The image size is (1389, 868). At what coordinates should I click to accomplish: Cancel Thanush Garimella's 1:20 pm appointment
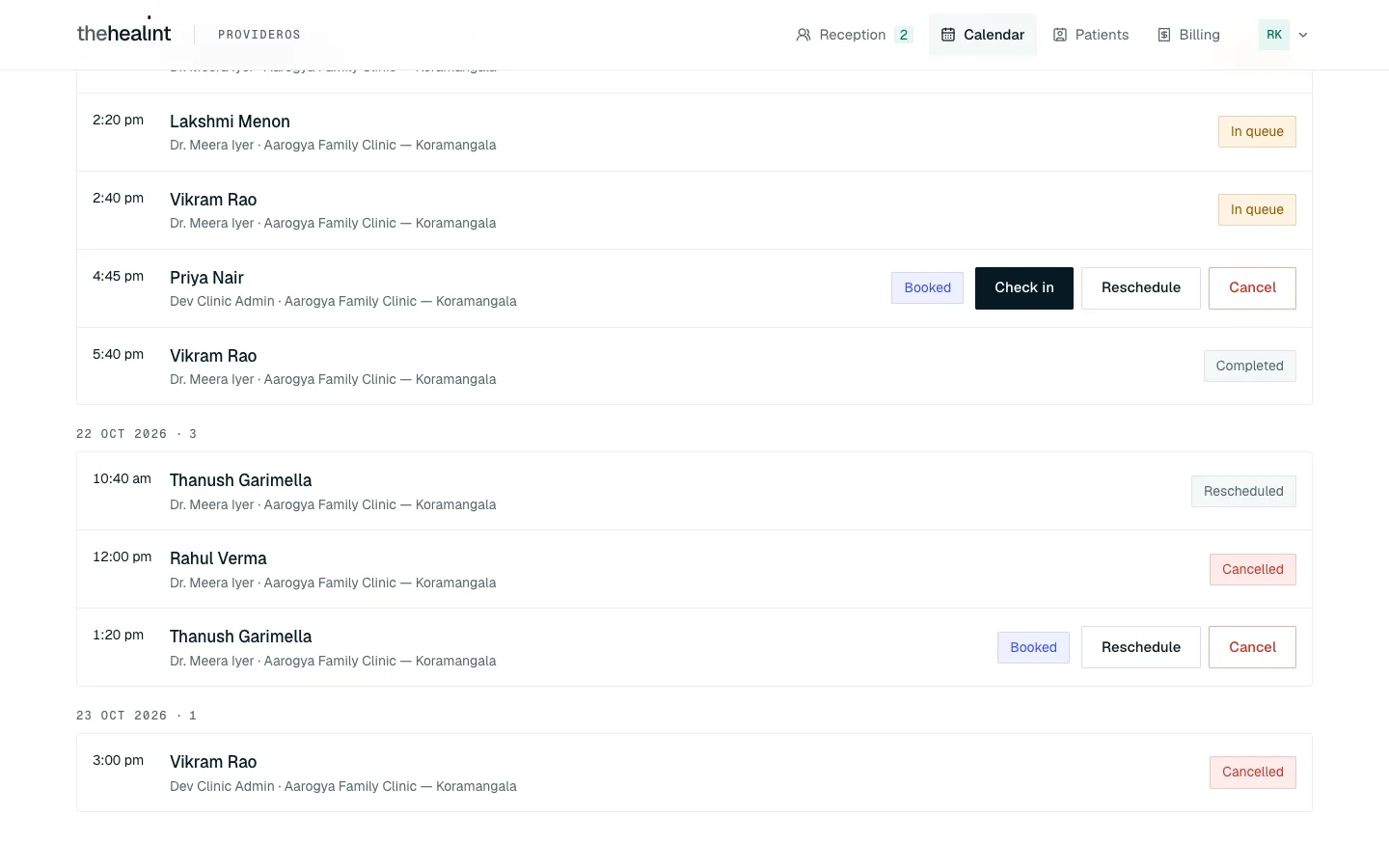point(1252,647)
